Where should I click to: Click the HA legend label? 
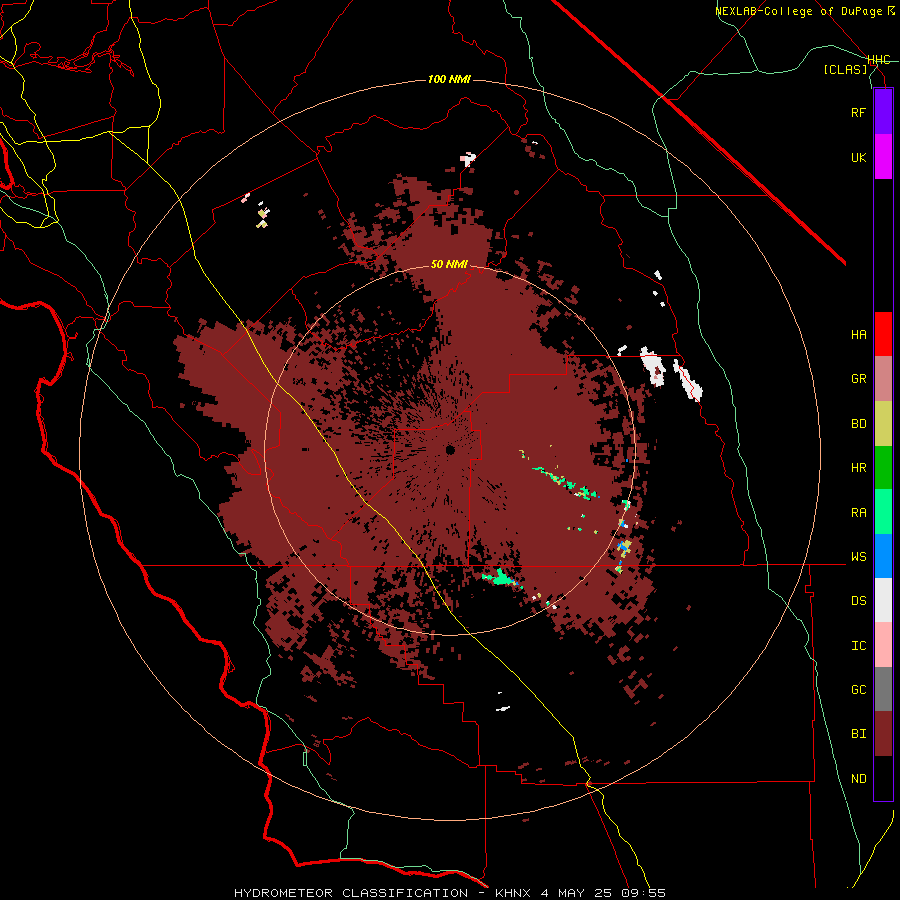pos(858,335)
